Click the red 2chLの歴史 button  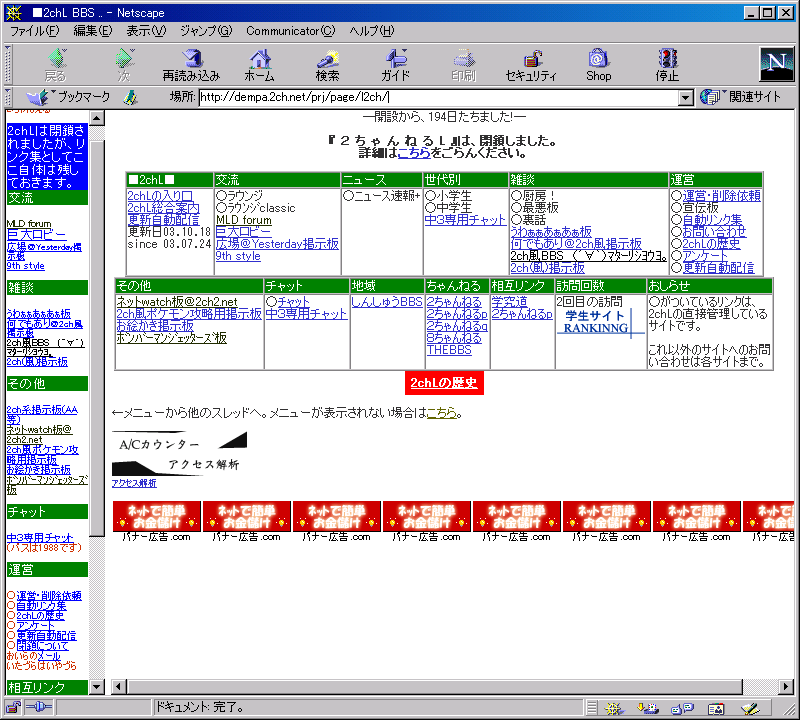(x=444, y=383)
